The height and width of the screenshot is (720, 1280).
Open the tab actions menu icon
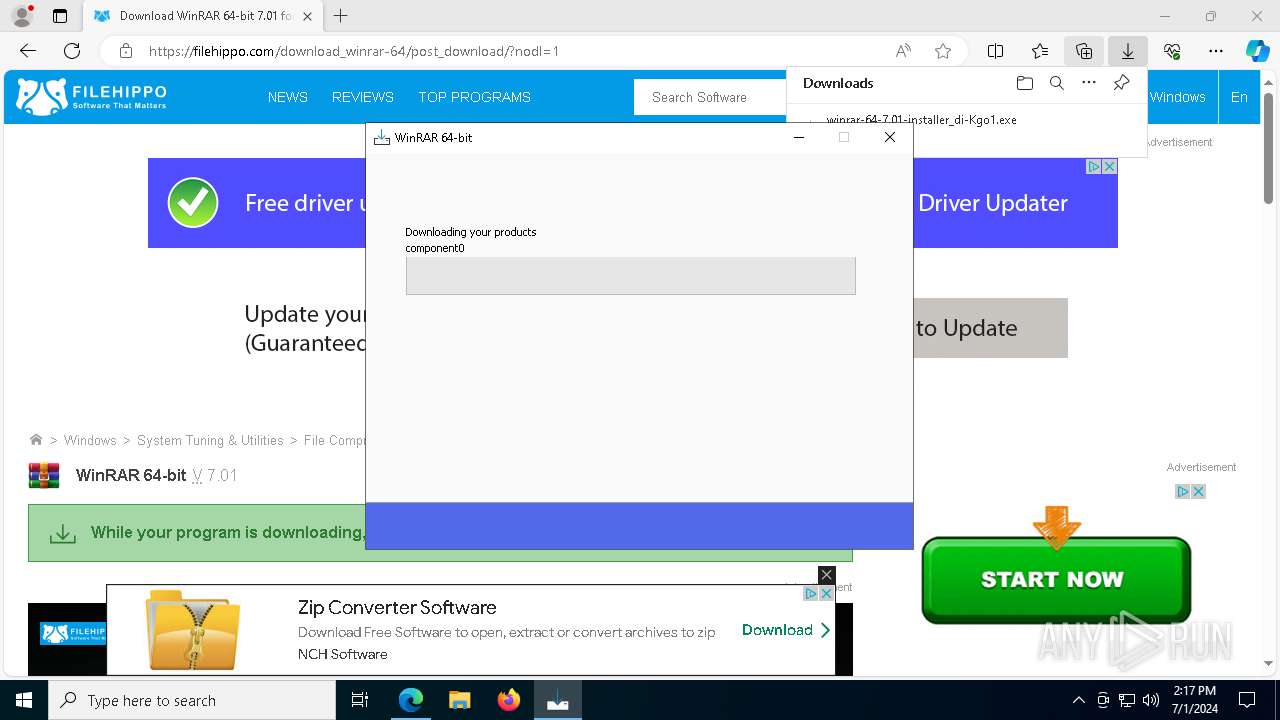(60, 16)
